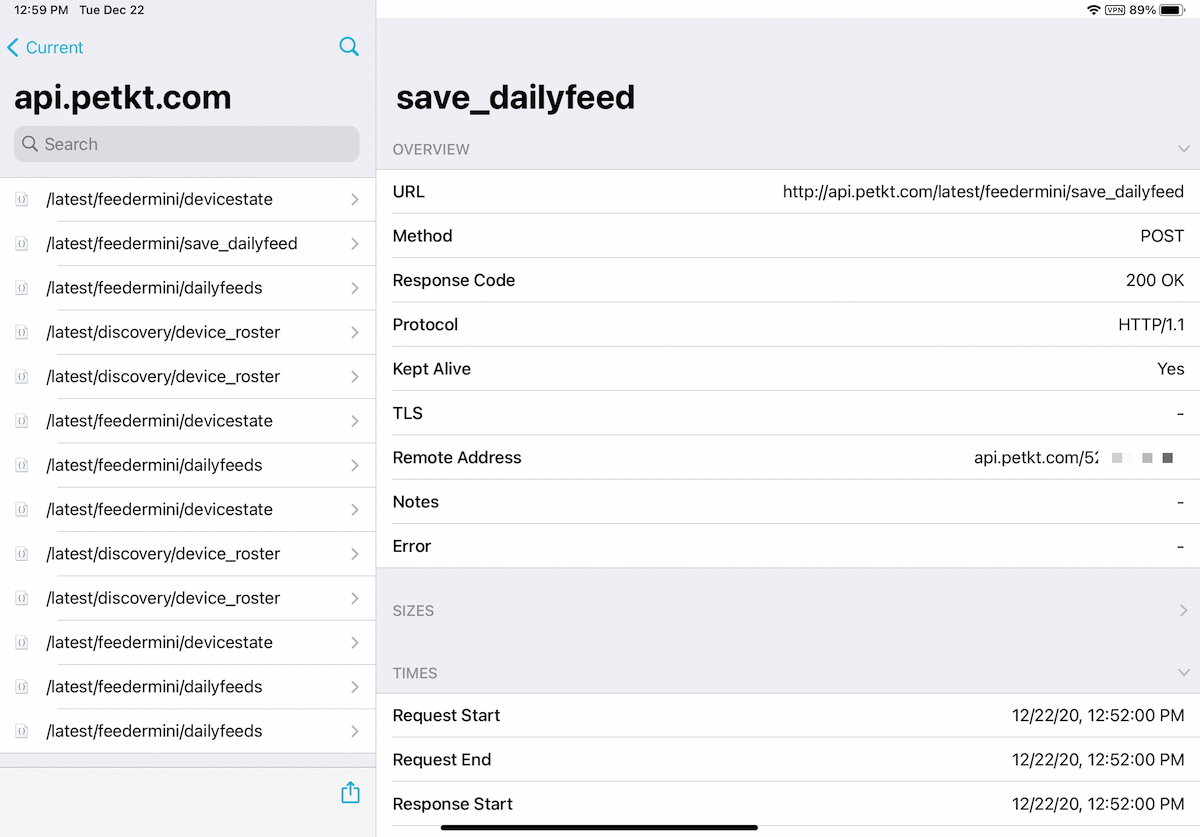The image size is (1200, 837).
Task: Click the JSON document icon beside the first devicestate request
Action: point(21,199)
